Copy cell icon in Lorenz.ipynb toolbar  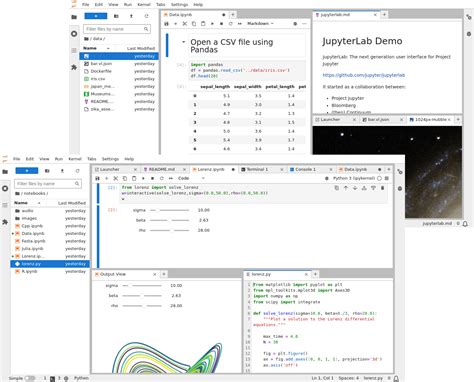(x=125, y=178)
